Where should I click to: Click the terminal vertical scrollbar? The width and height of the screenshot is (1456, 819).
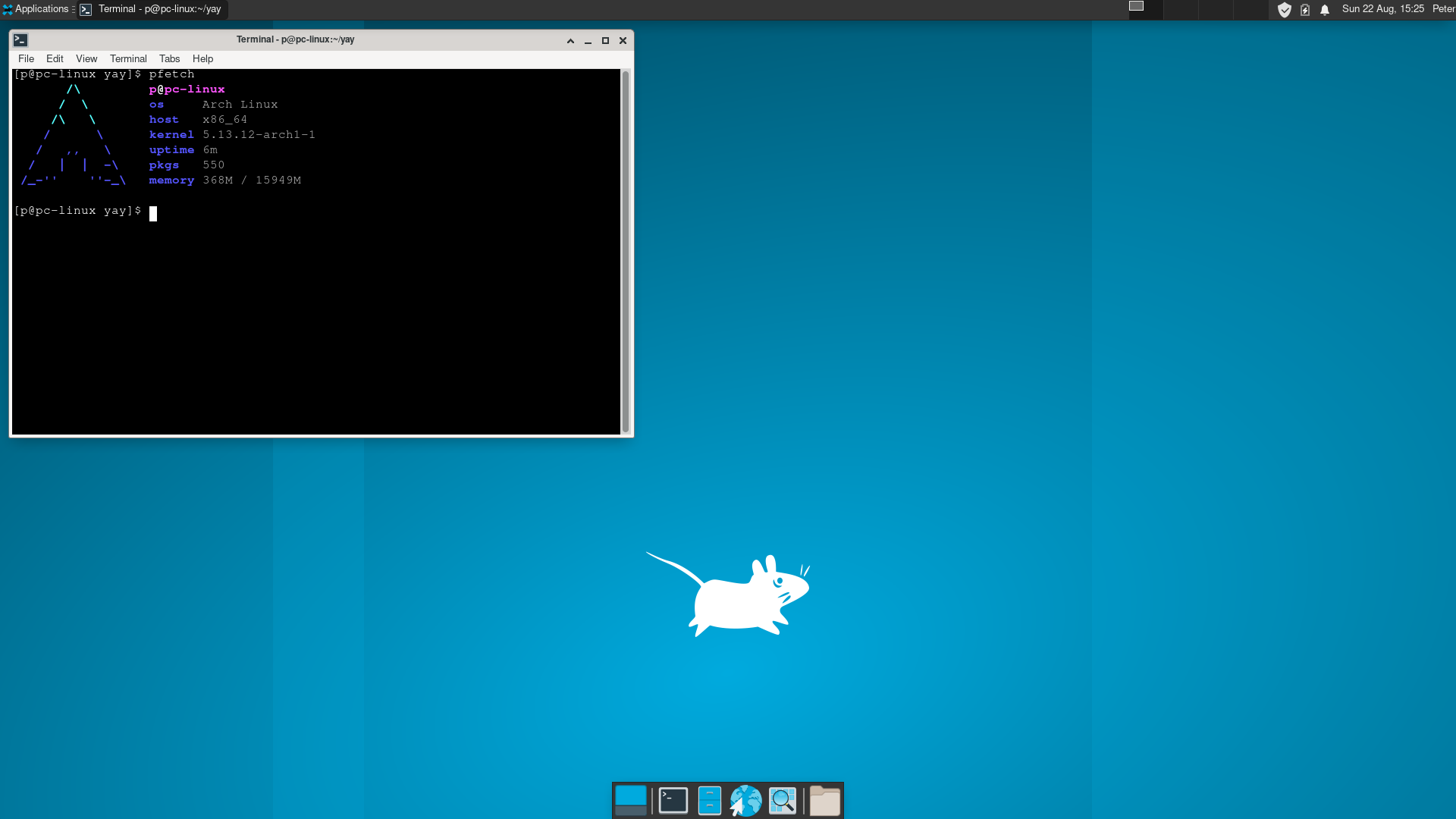(626, 252)
